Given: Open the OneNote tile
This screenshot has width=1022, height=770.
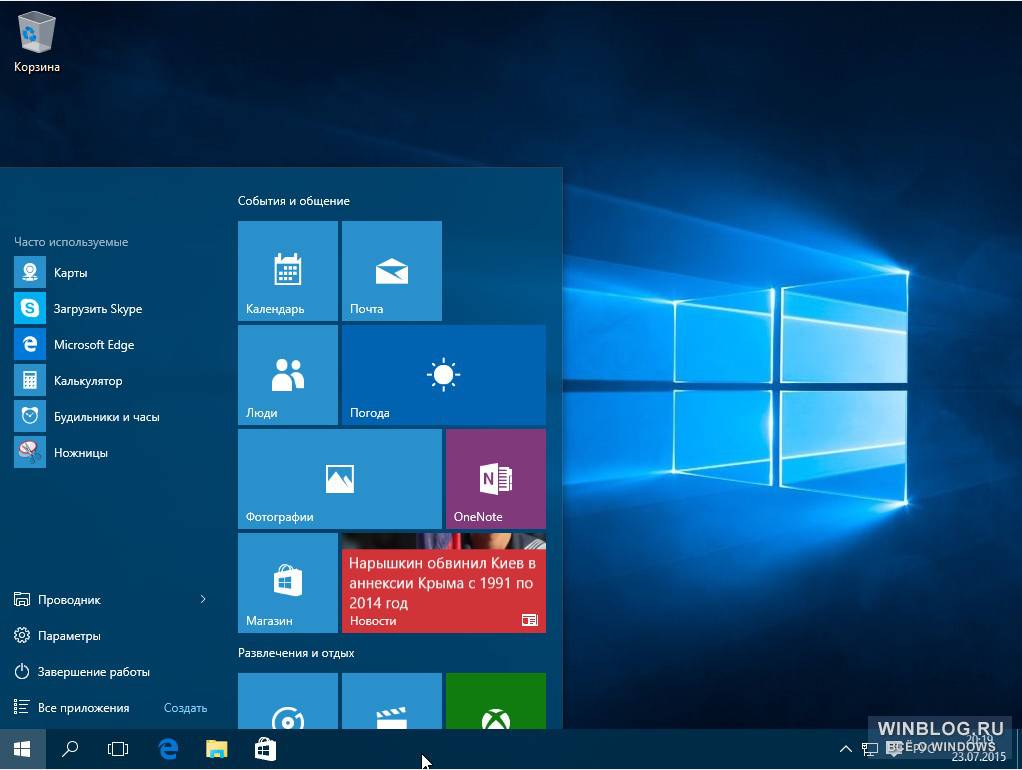Looking at the screenshot, I should click(x=496, y=479).
